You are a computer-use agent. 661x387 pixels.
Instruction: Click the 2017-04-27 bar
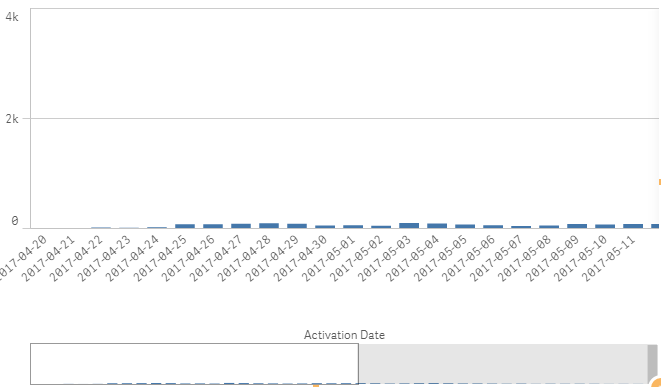point(241,226)
